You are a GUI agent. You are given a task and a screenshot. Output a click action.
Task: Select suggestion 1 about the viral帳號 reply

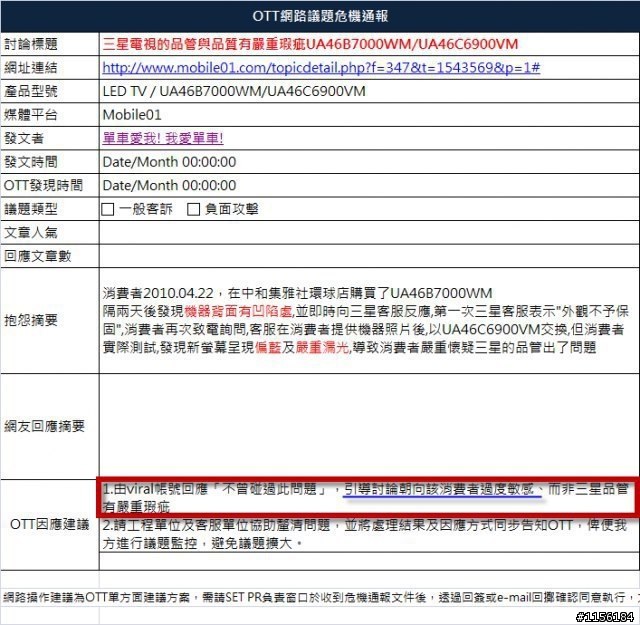click(366, 498)
